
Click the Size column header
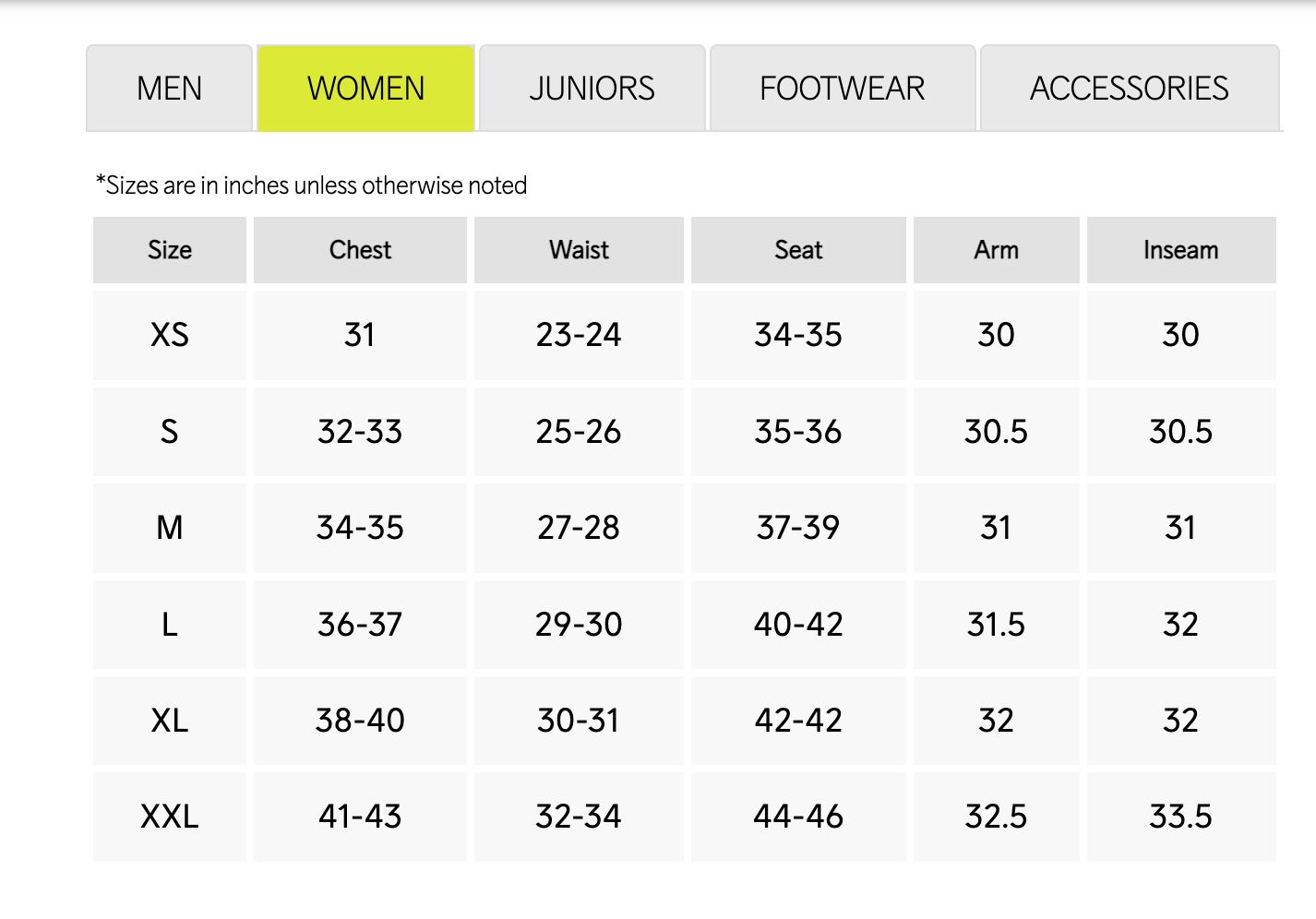coord(170,250)
